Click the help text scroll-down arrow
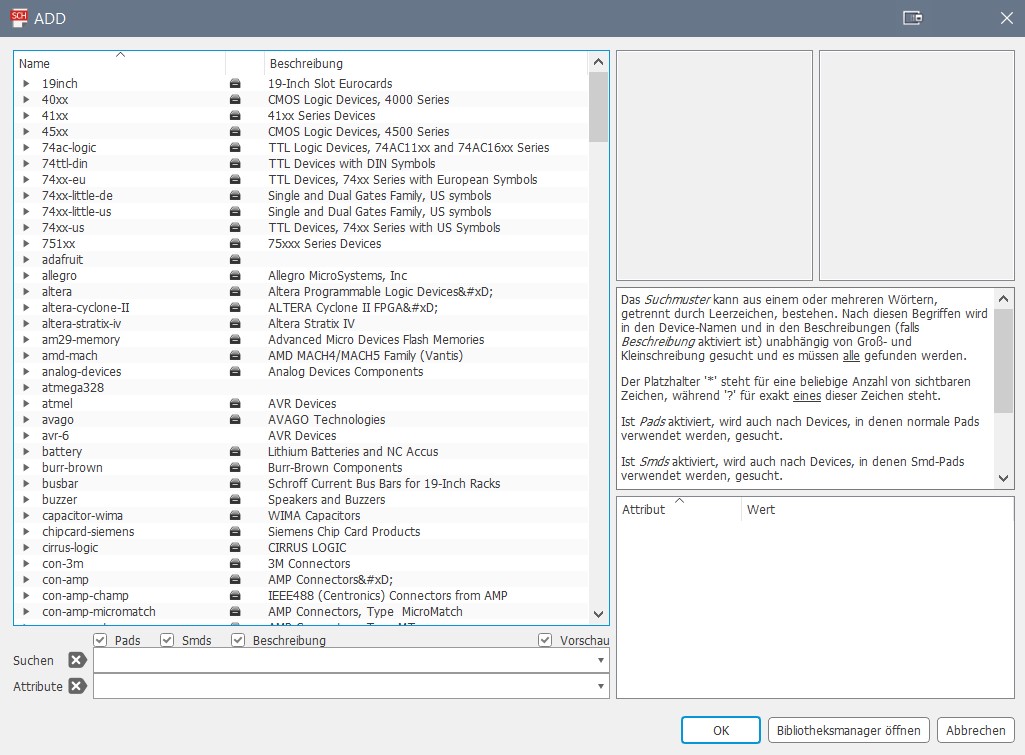The height and width of the screenshot is (755, 1025). 1003,478
